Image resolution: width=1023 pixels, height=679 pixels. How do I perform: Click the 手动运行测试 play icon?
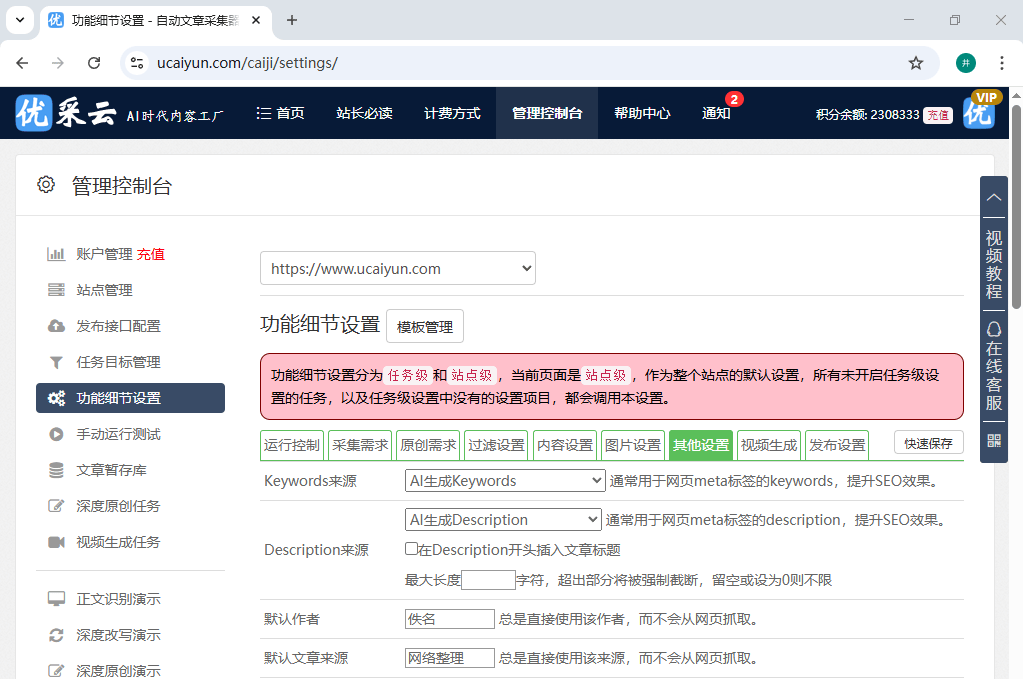(57, 434)
